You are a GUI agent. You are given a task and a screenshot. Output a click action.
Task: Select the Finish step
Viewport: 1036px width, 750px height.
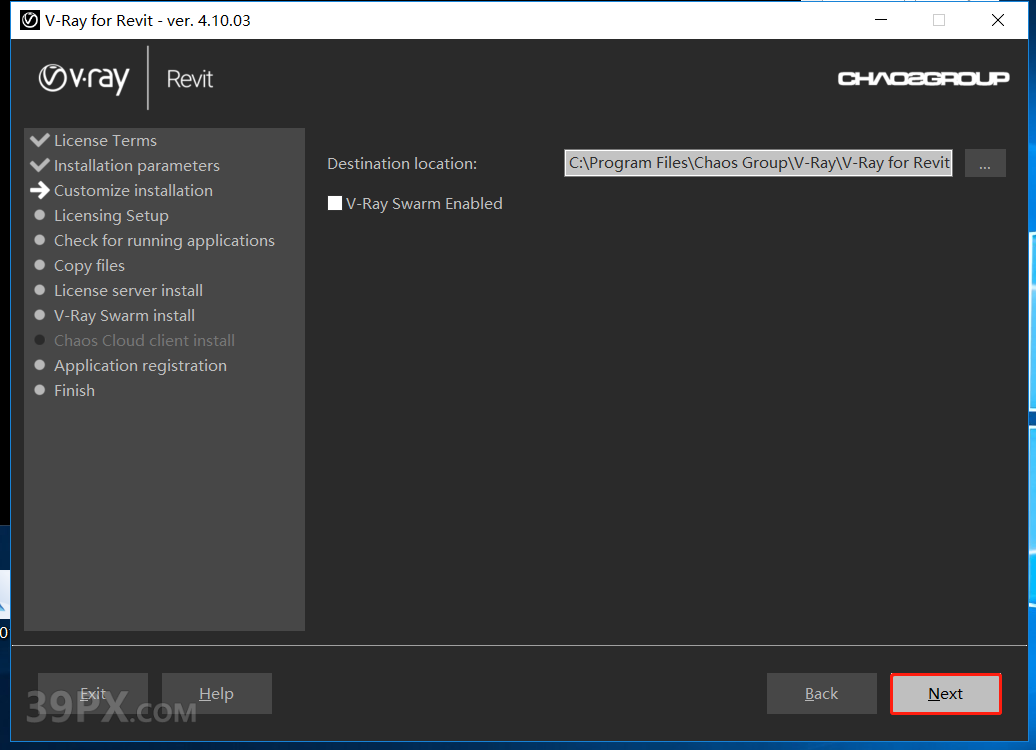tap(74, 391)
